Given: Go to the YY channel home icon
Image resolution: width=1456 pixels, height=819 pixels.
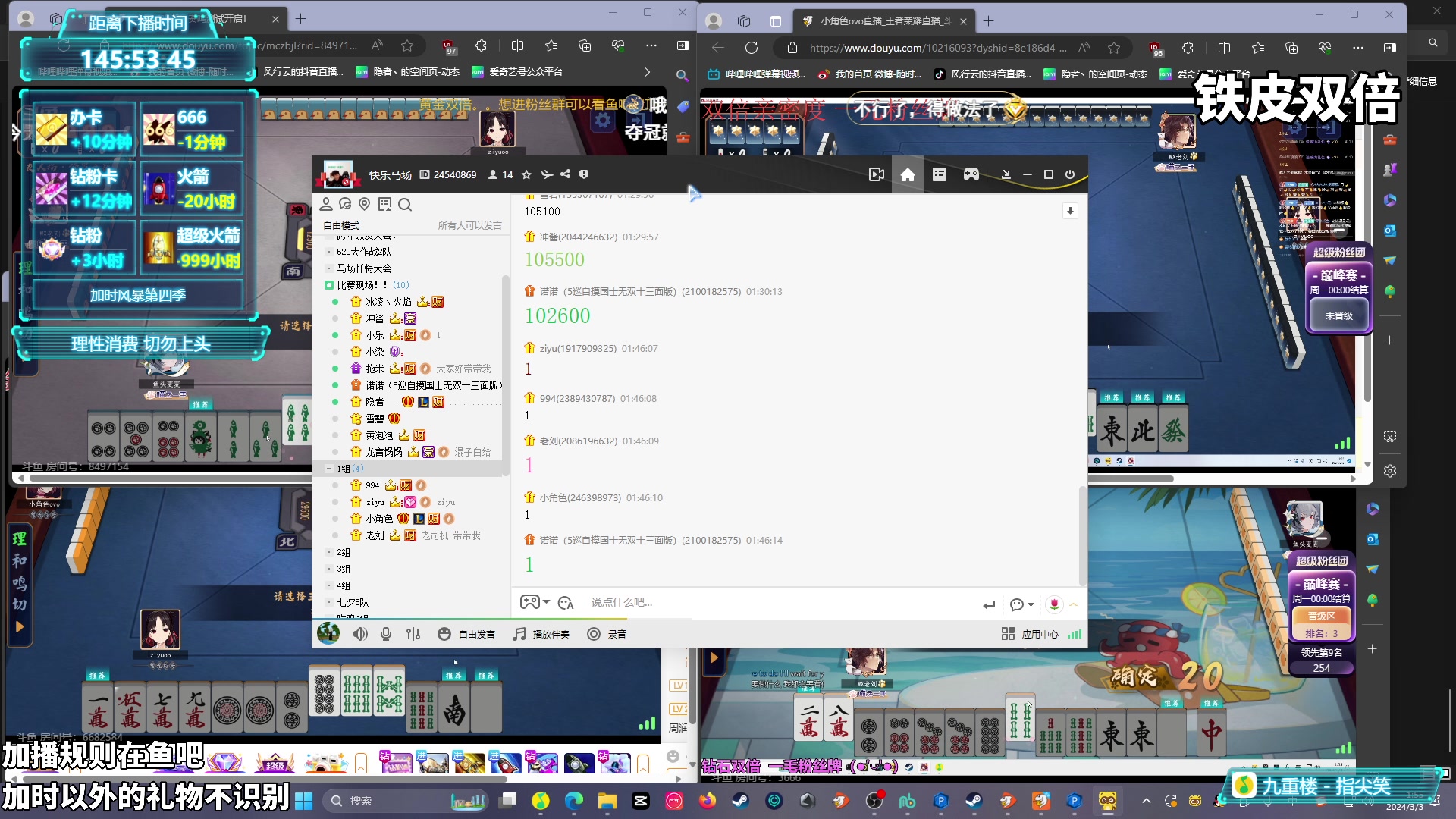Looking at the screenshot, I should coord(907,175).
